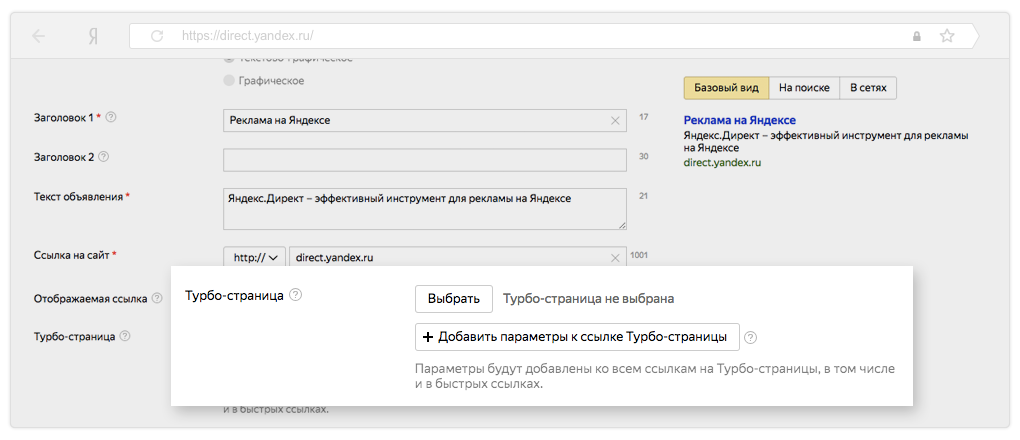Image resolution: width=1020 pixels, height=440 pixels.
Task: Open help icon beside Добавить параметры button
Action: (751, 338)
